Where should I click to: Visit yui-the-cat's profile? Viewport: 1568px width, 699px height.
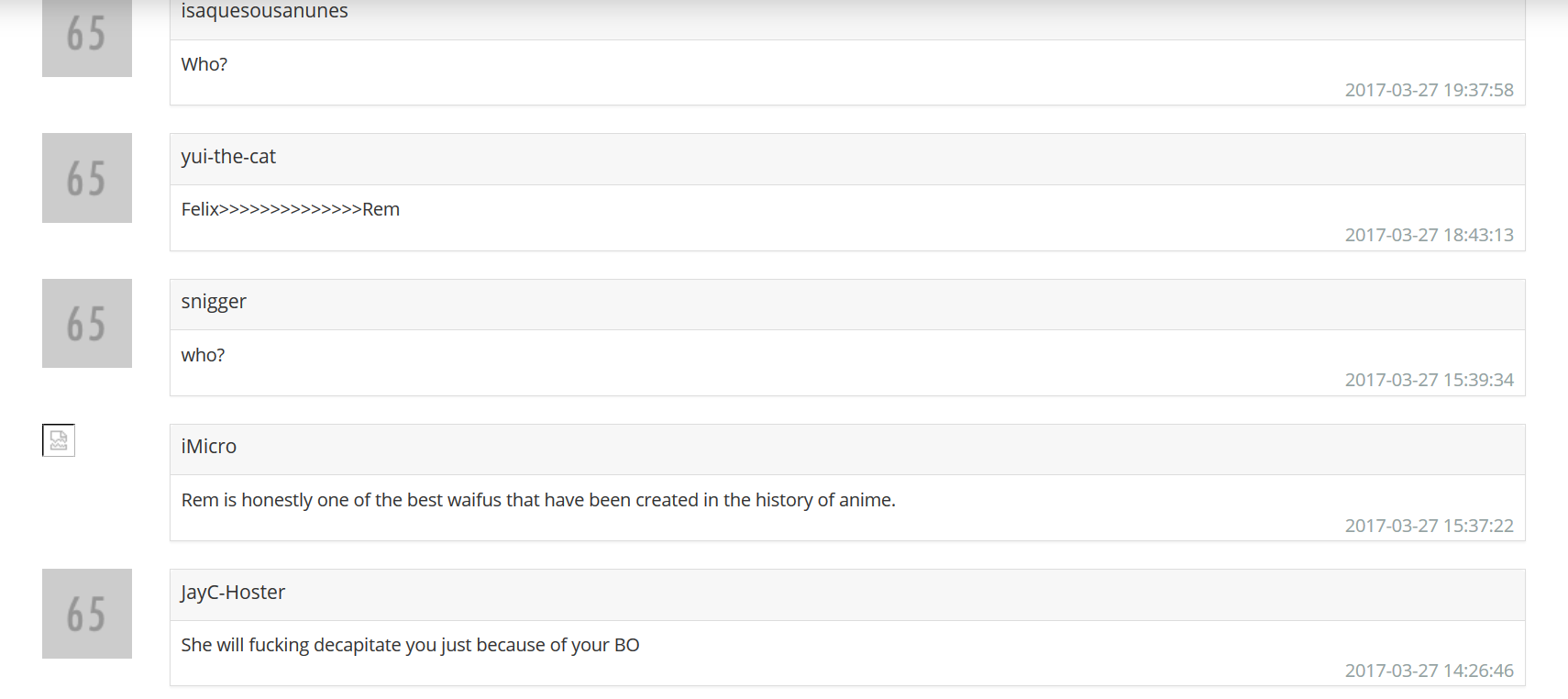tap(228, 157)
